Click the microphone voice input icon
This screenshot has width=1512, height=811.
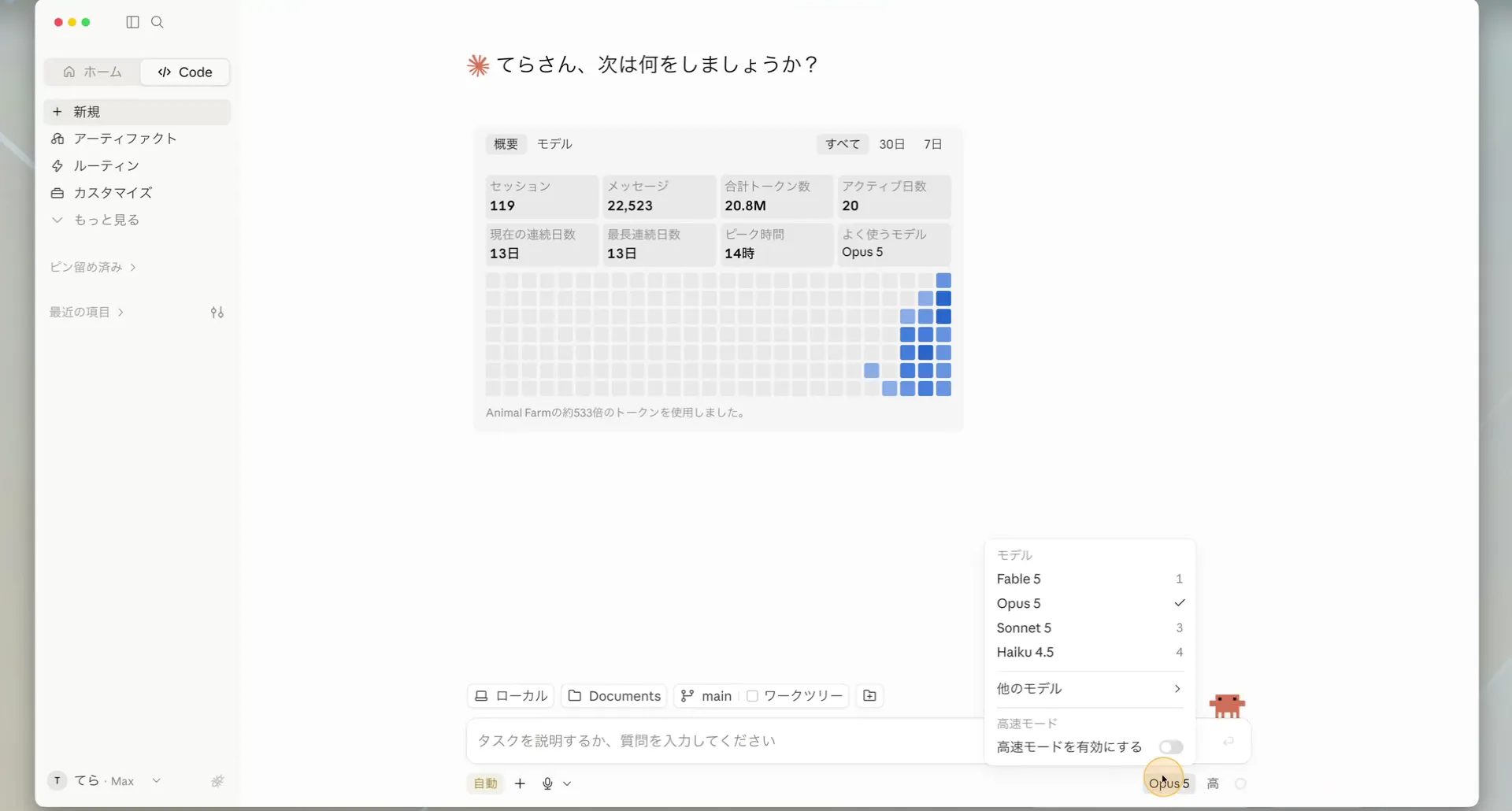click(547, 783)
